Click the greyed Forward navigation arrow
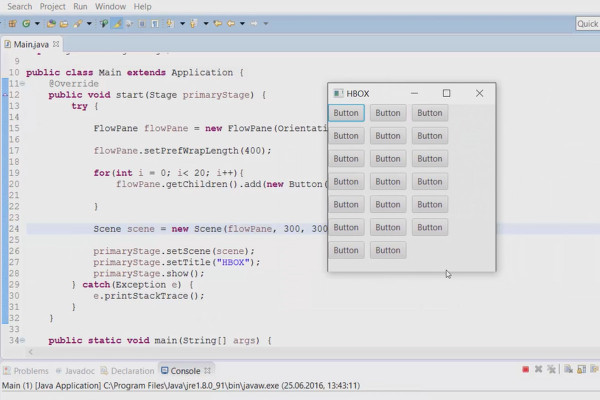 [254, 24]
